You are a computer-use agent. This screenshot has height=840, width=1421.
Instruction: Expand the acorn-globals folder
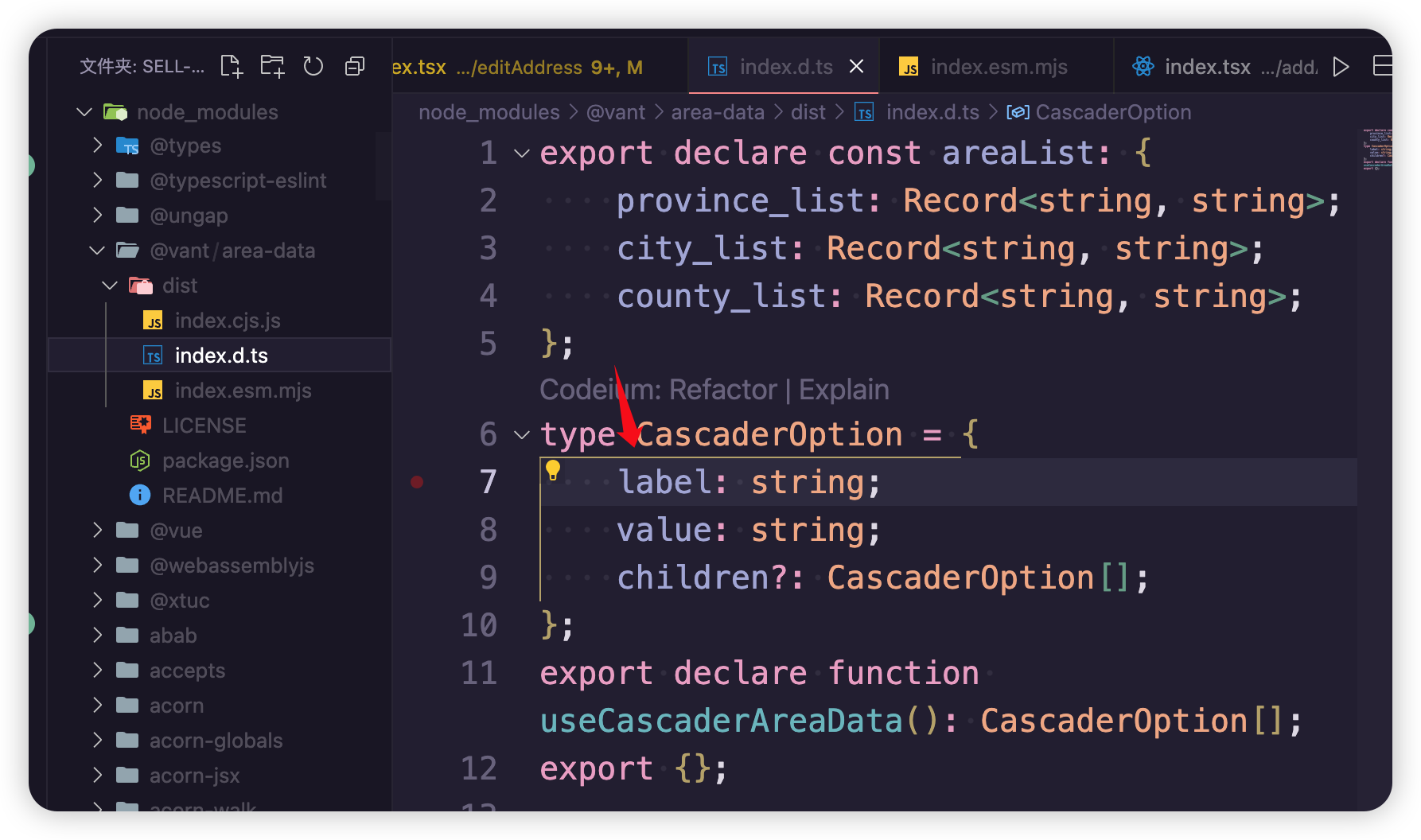220,741
